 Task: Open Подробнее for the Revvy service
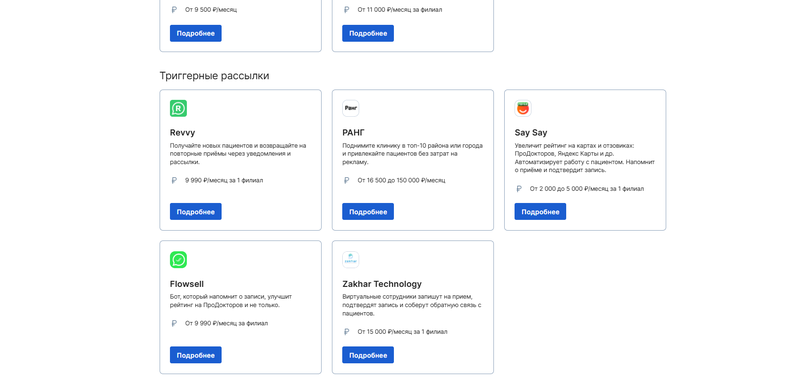pos(195,212)
